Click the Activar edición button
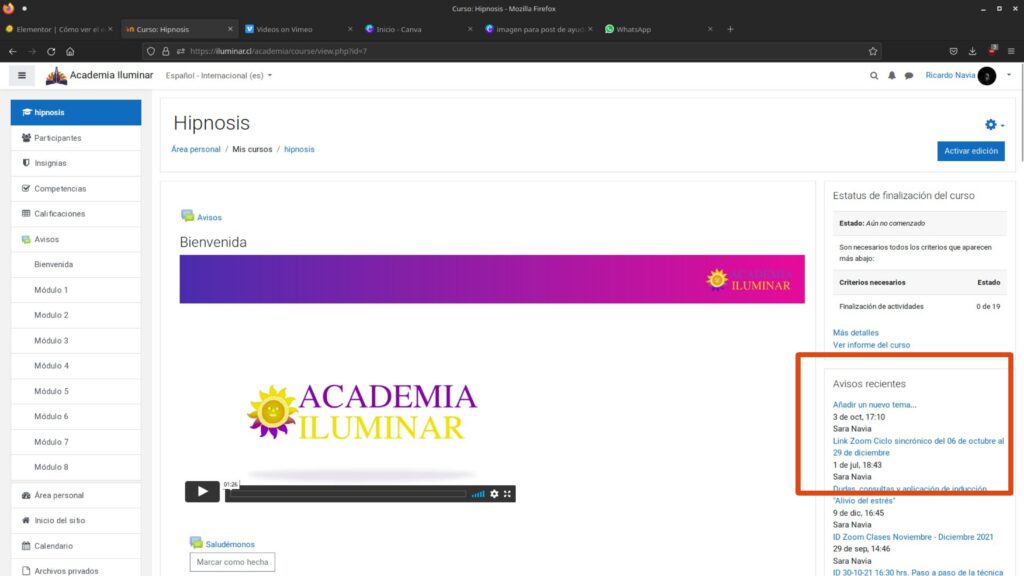Image resolution: width=1024 pixels, height=576 pixels. (x=970, y=151)
